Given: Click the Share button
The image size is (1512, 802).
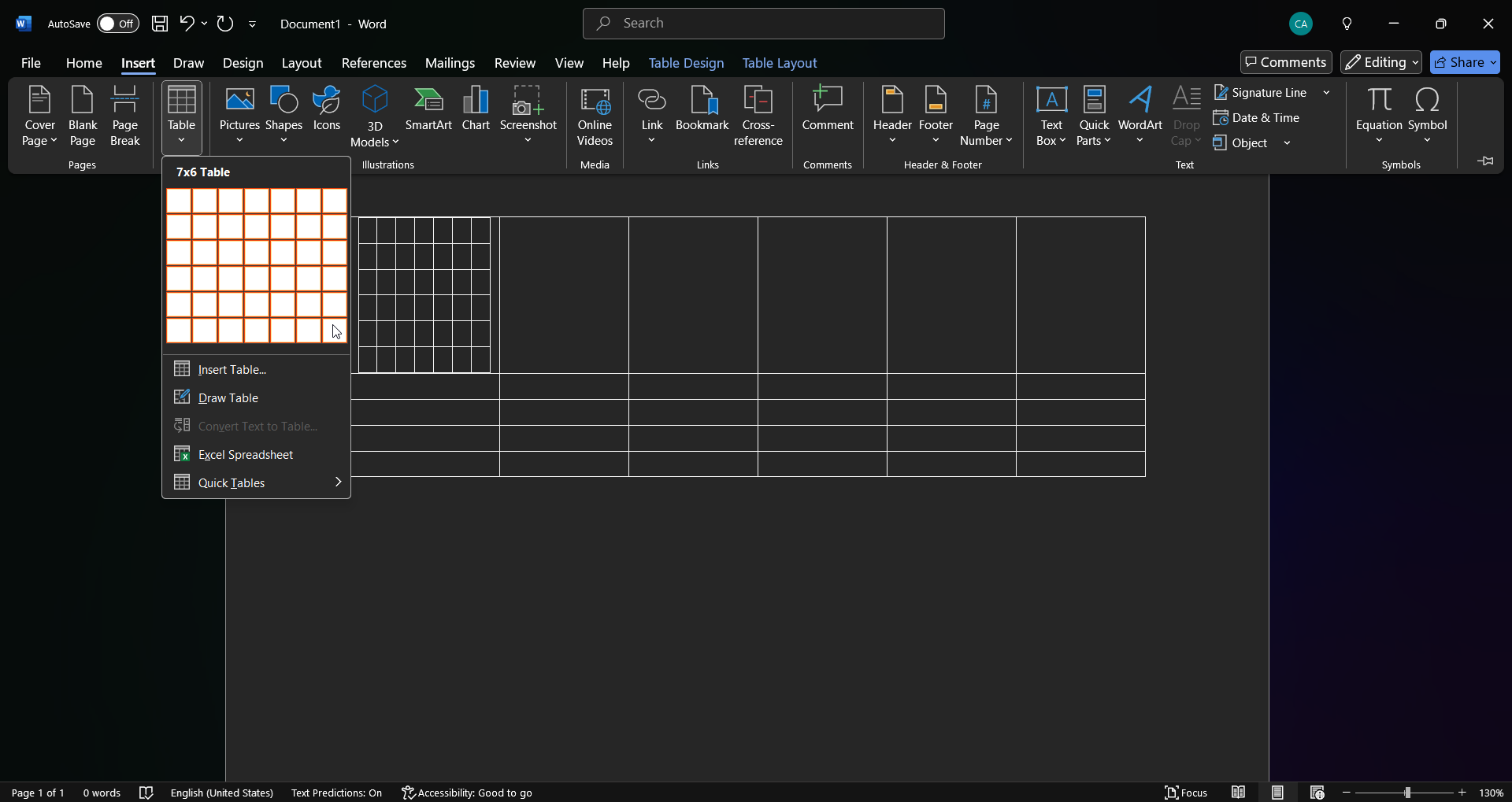Looking at the screenshot, I should click(x=1464, y=62).
